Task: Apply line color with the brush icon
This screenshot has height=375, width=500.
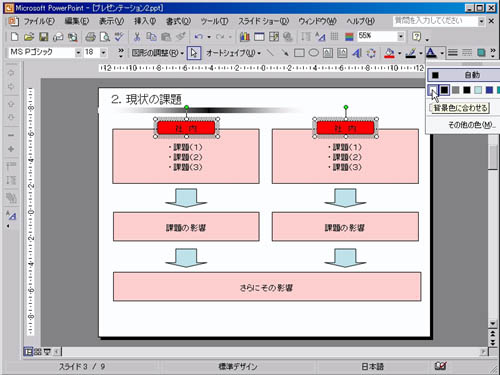Action: click(x=410, y=53)
